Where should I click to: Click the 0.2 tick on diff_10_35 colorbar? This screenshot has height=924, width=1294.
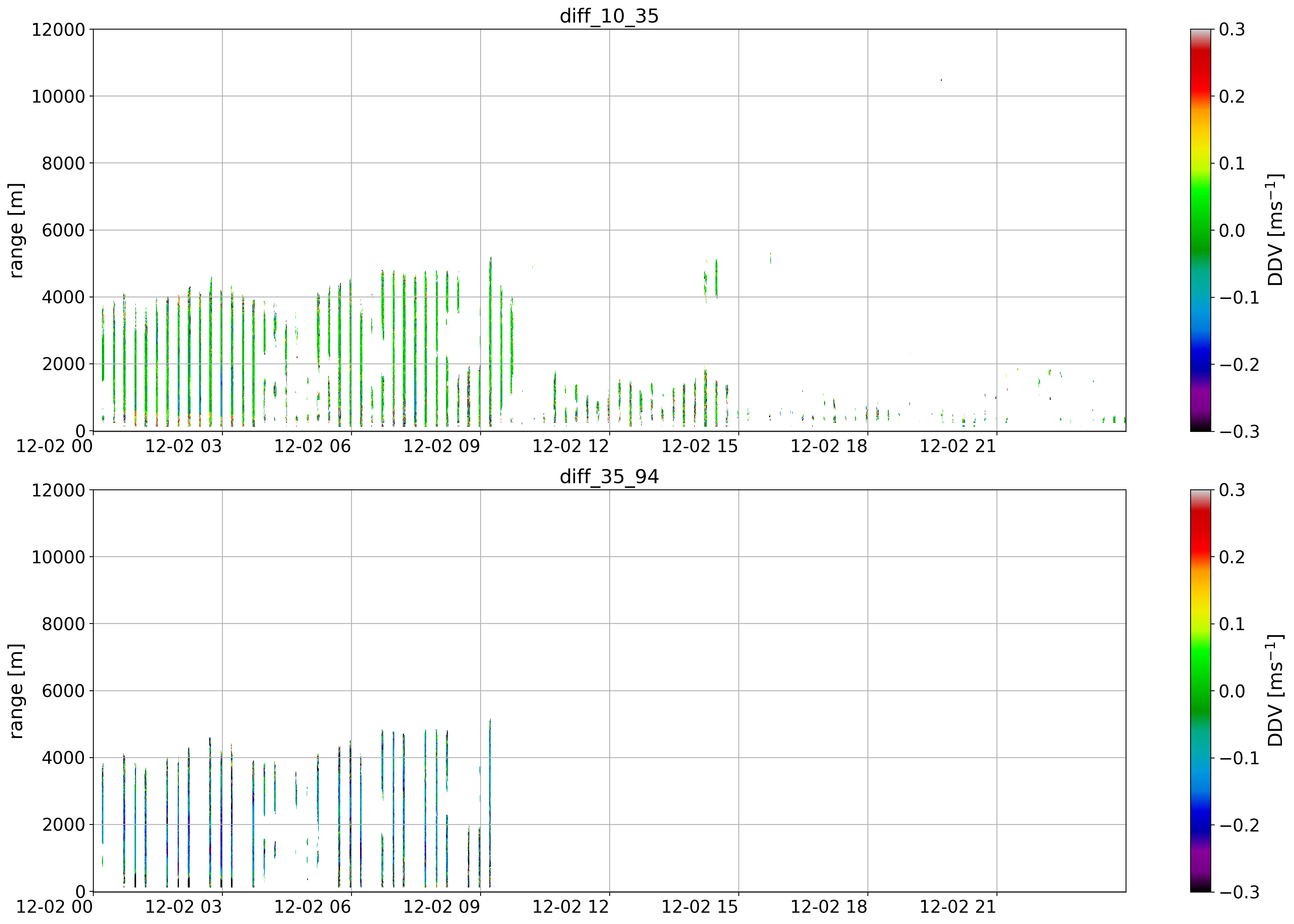tap(1232, 97)
